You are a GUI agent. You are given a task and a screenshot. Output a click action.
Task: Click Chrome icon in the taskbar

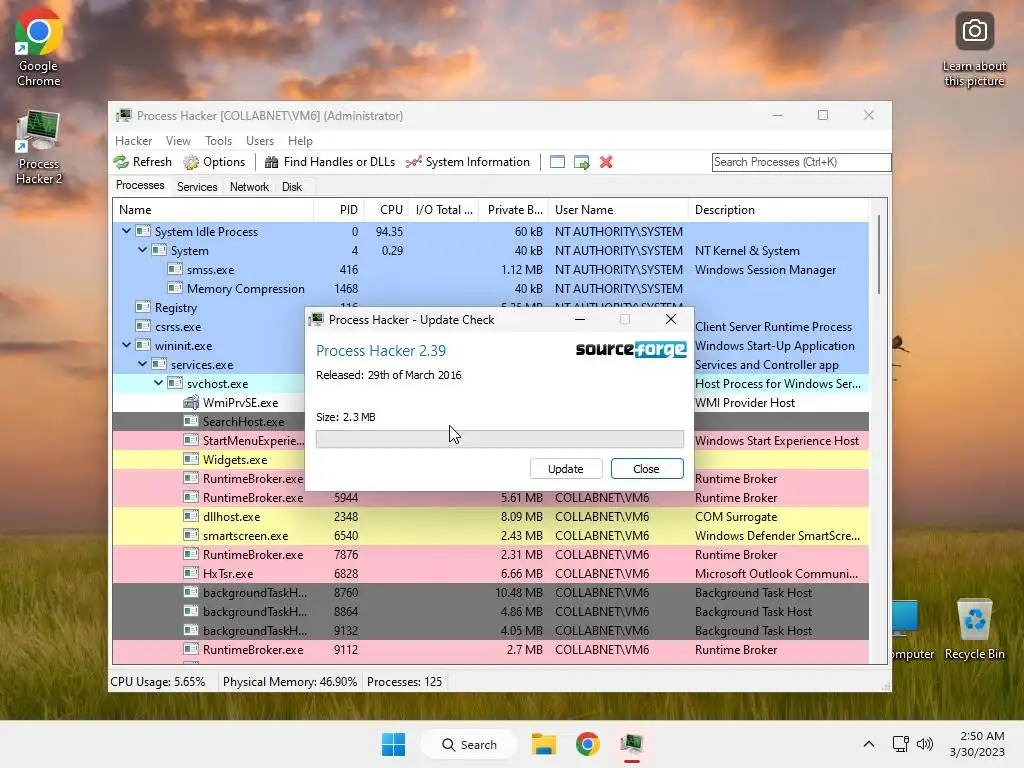pyautogui.click(x=588, y=744)
